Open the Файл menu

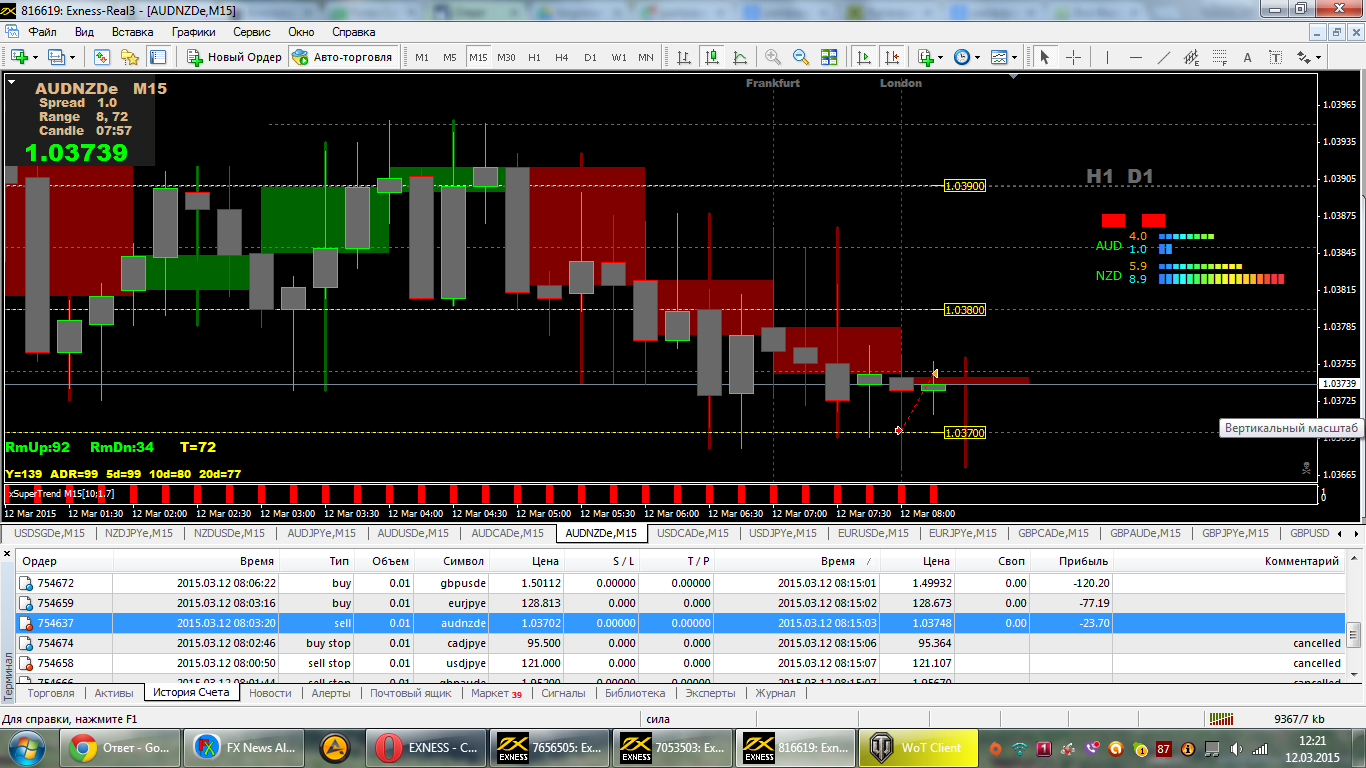pos(42,32)
